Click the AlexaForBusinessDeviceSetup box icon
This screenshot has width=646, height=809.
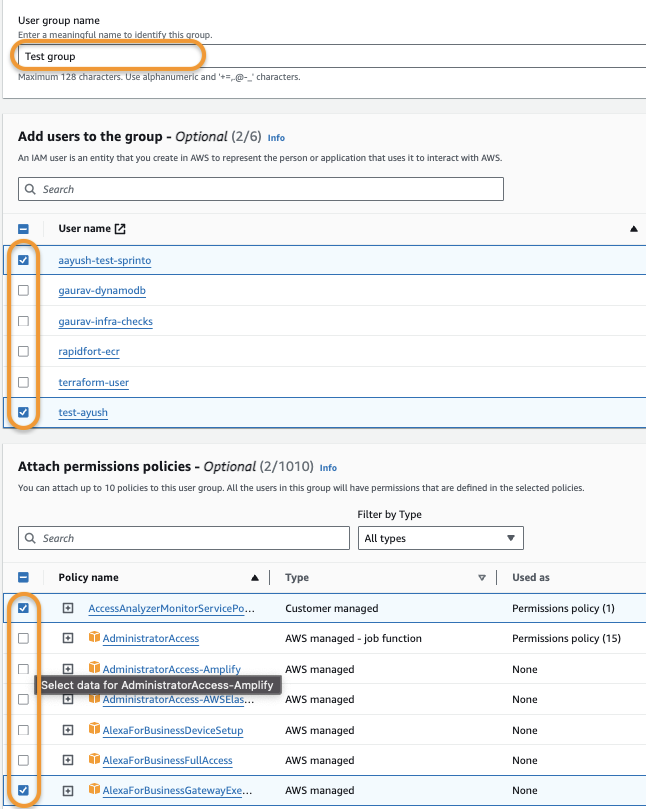tap(94, 729)
